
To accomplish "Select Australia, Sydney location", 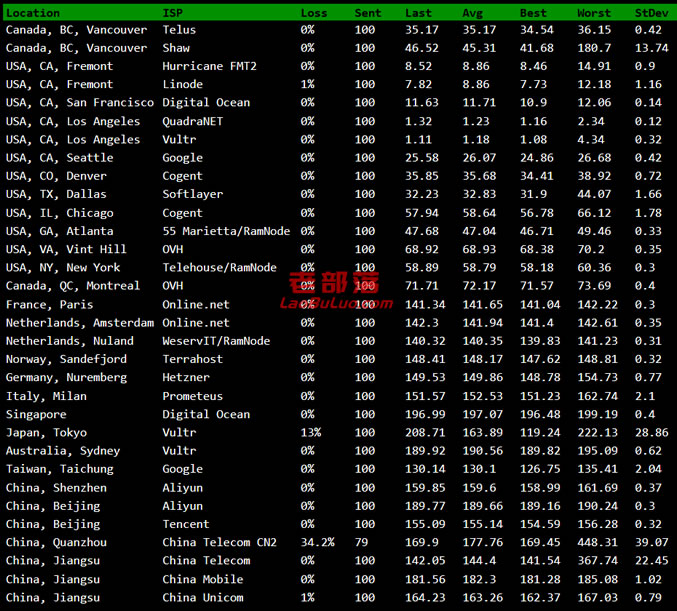I will [63, 450].
